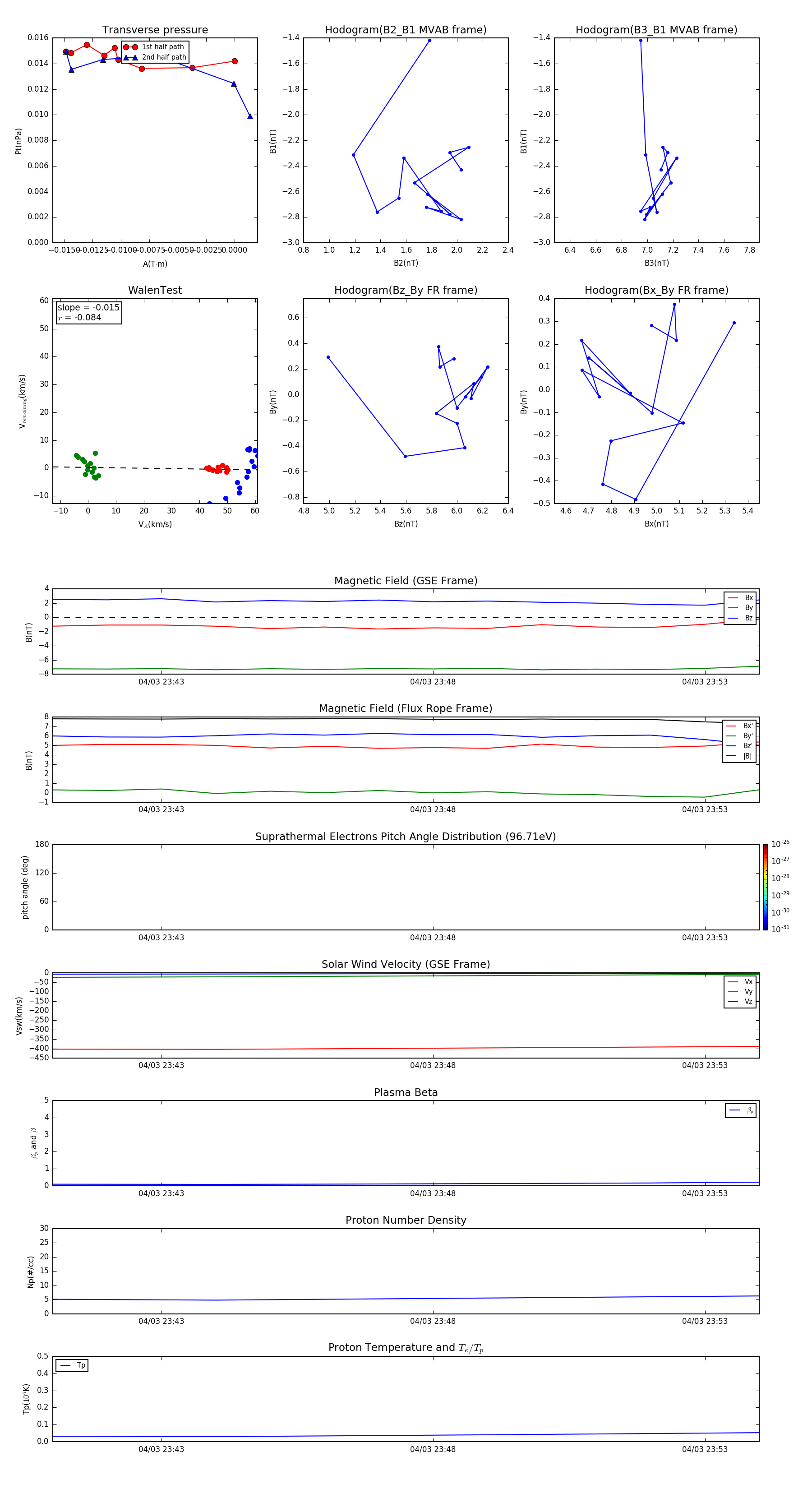This screenshot has height=1489, width=812.
Task: Click the 'B3(nT)' x-axis label
Action: pyautogui.click(x=656, y=263)
